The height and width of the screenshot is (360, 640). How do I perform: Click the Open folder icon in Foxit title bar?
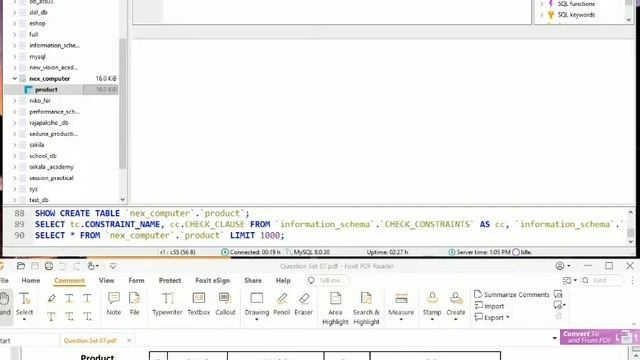[21, 266]
